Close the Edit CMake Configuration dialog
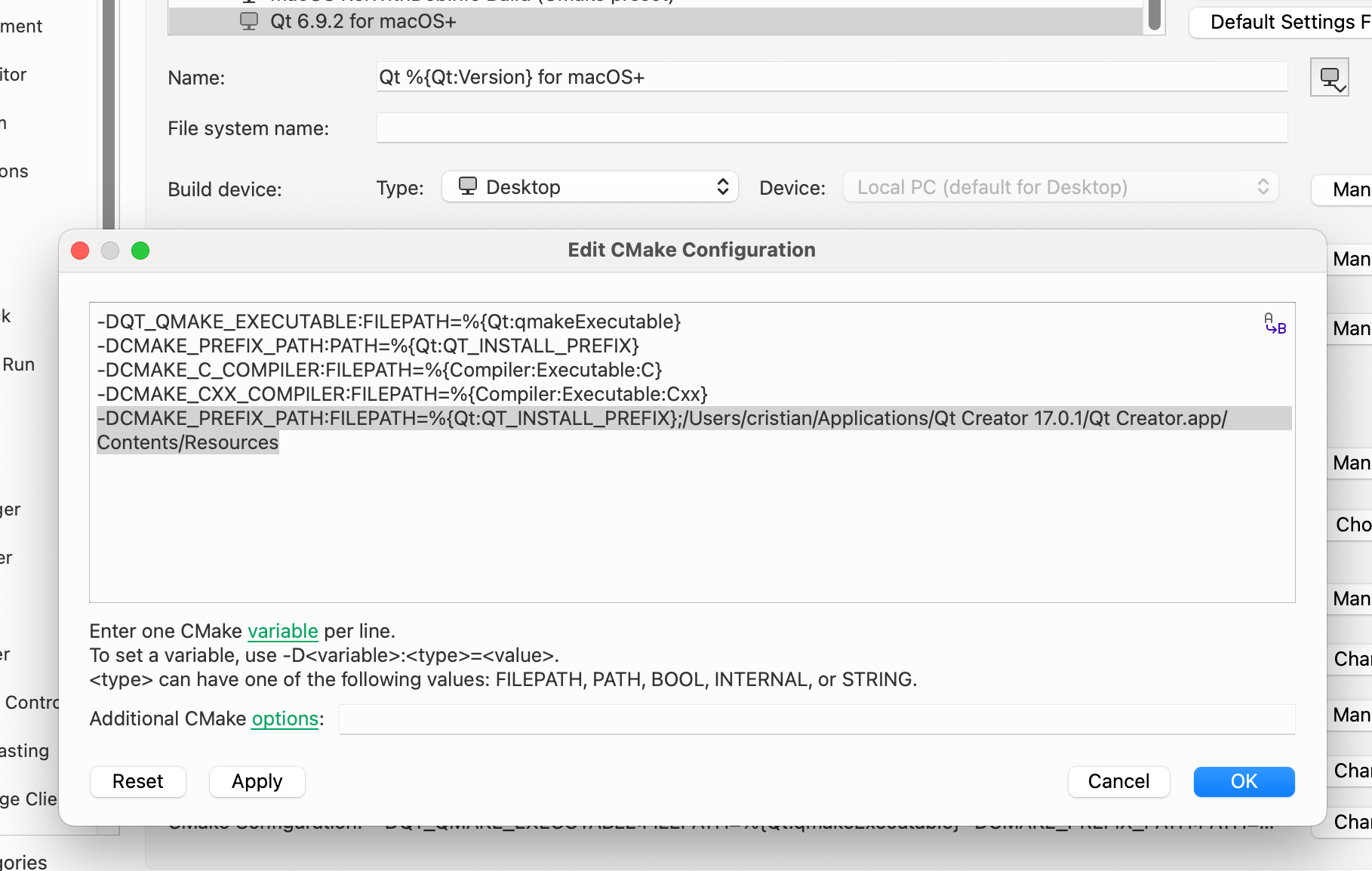 [x=80, y=251]
